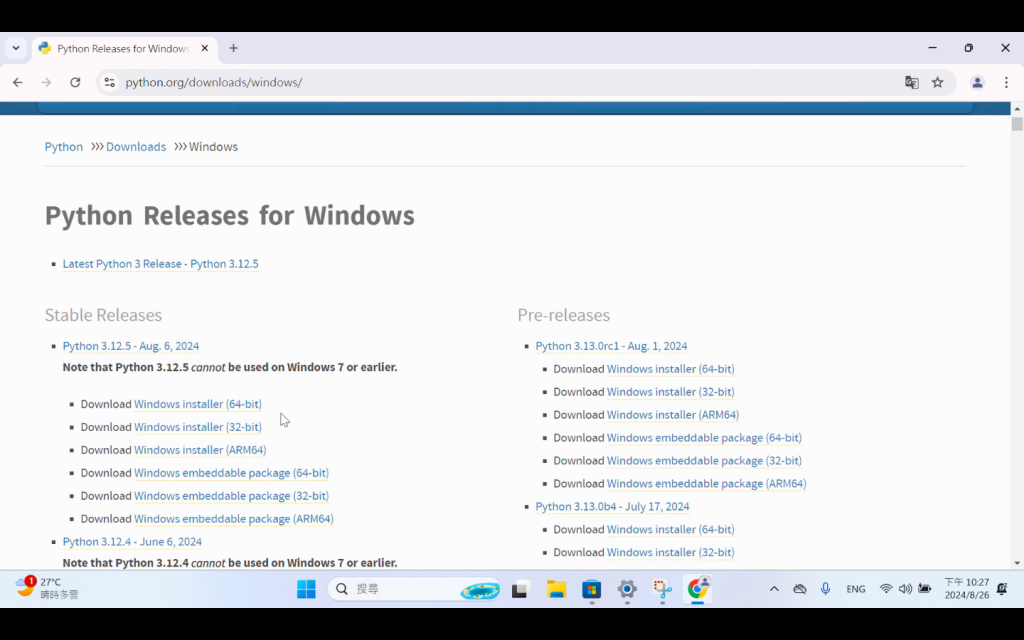
Task: Download 3.13.0rc1 embeddable package (64-bit)
Action: pos(704,438)
